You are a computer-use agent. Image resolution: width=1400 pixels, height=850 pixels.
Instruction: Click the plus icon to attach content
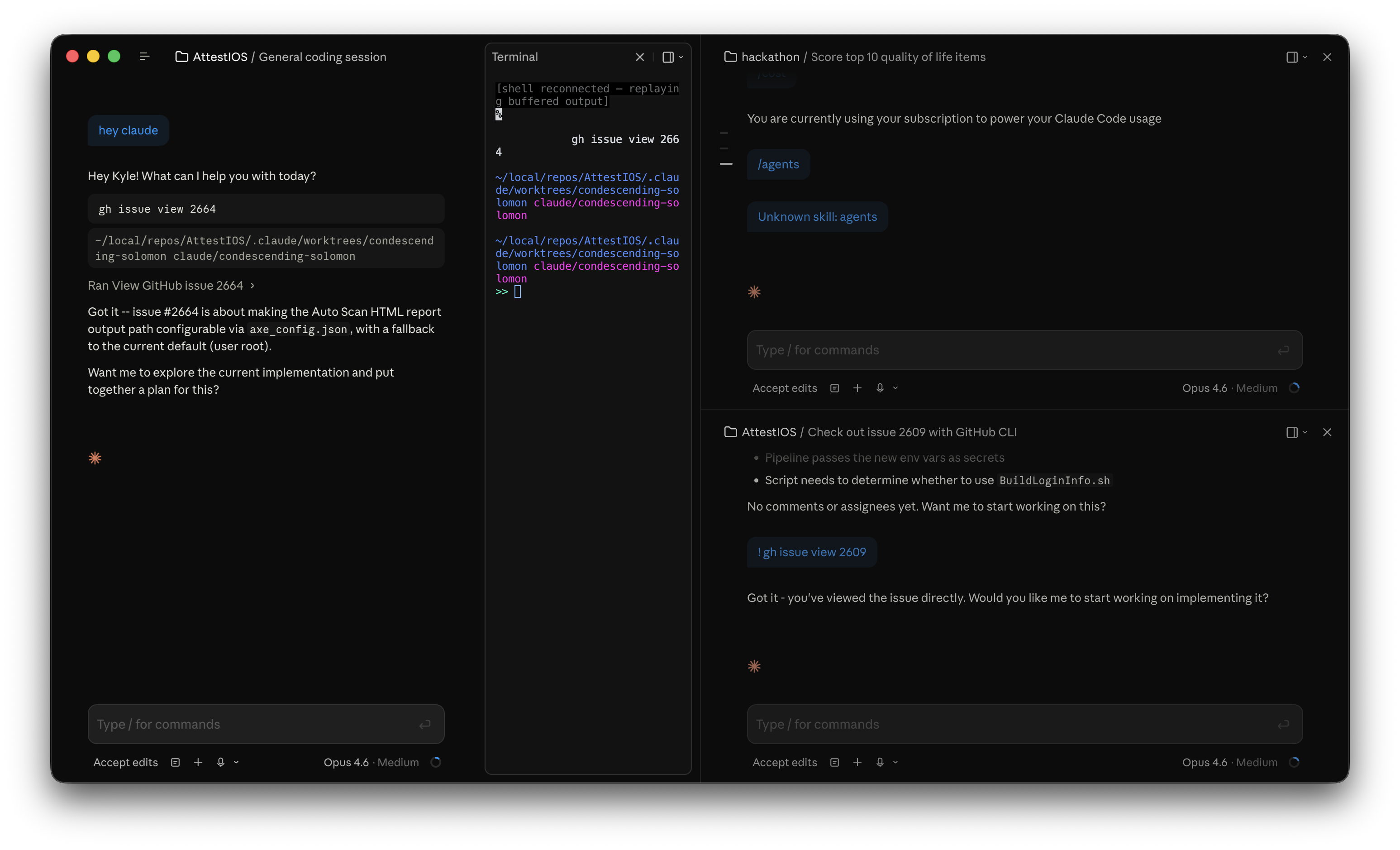(198, 762)
